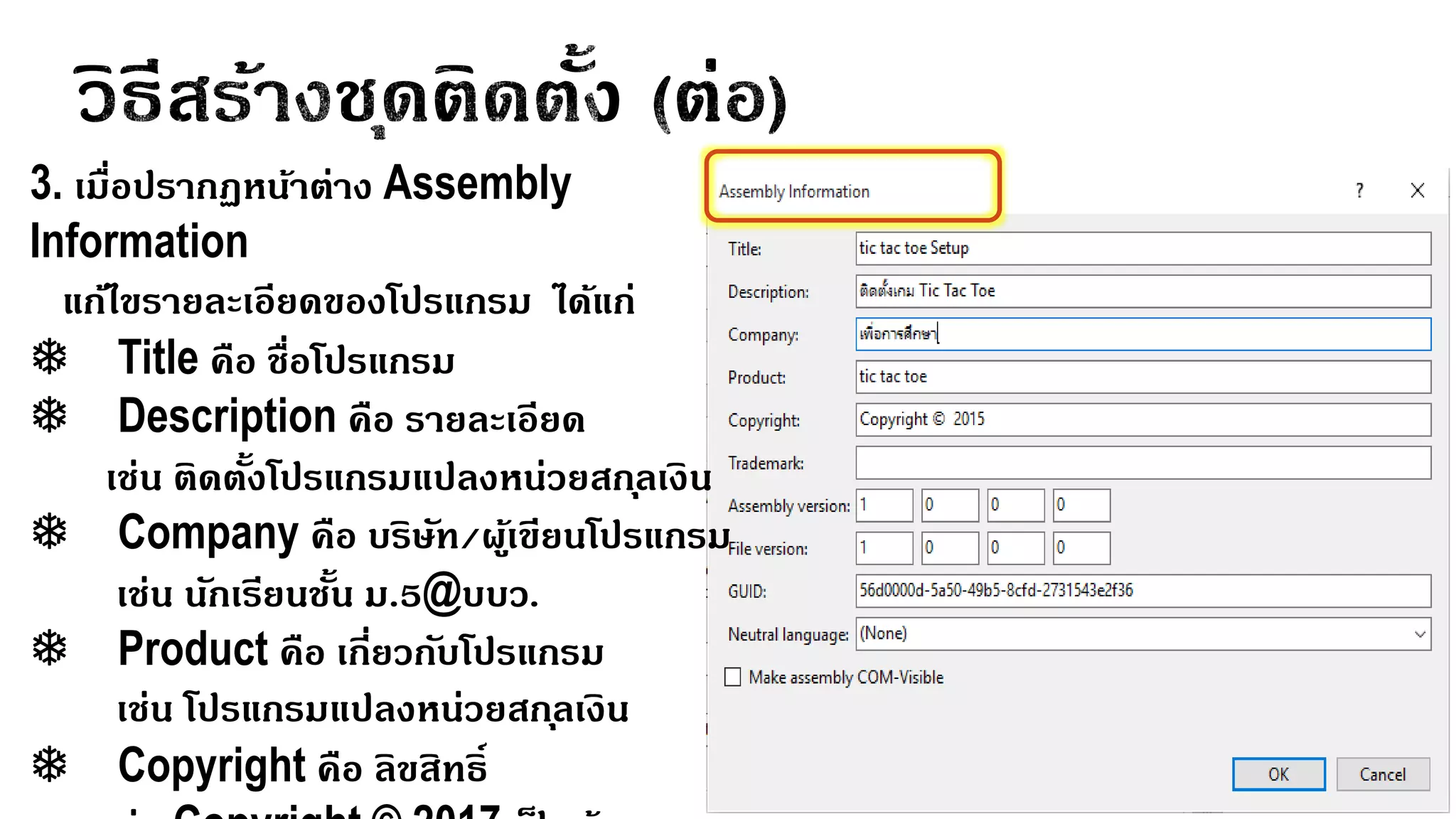
Task: Click Assembly version second number box
Action: [950, 505]
